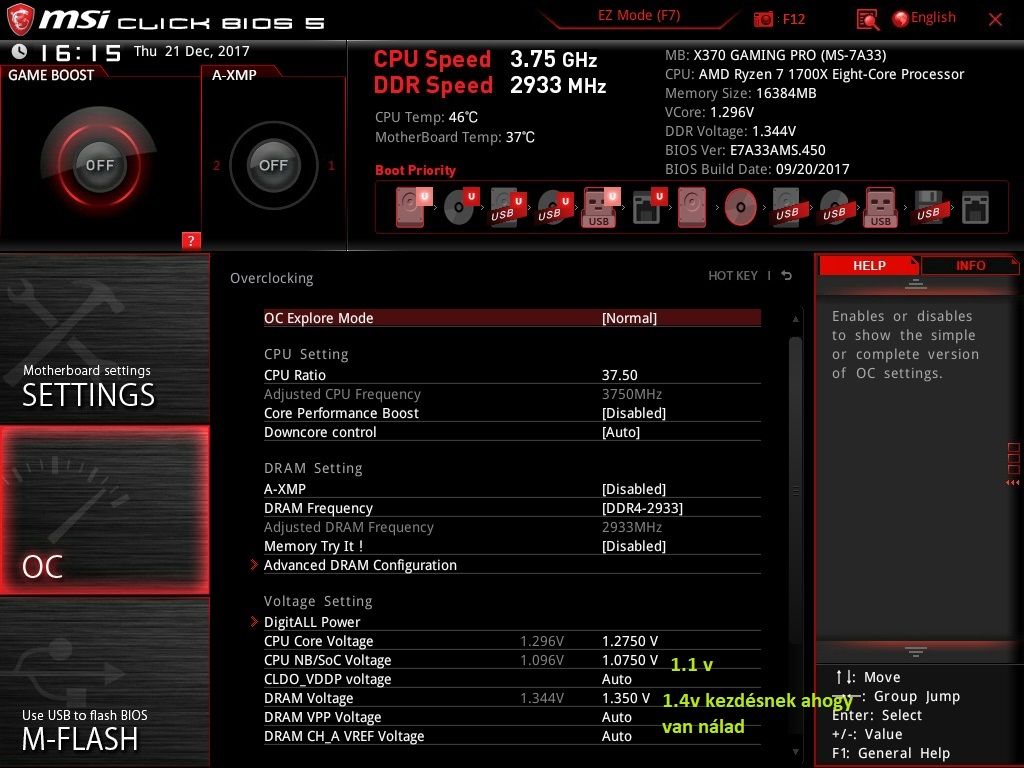The width and height of the screenshot is (1024, 768).
Task: Set DRAM VPP Voltage Auto value
Action: click(x=616, y=716)
